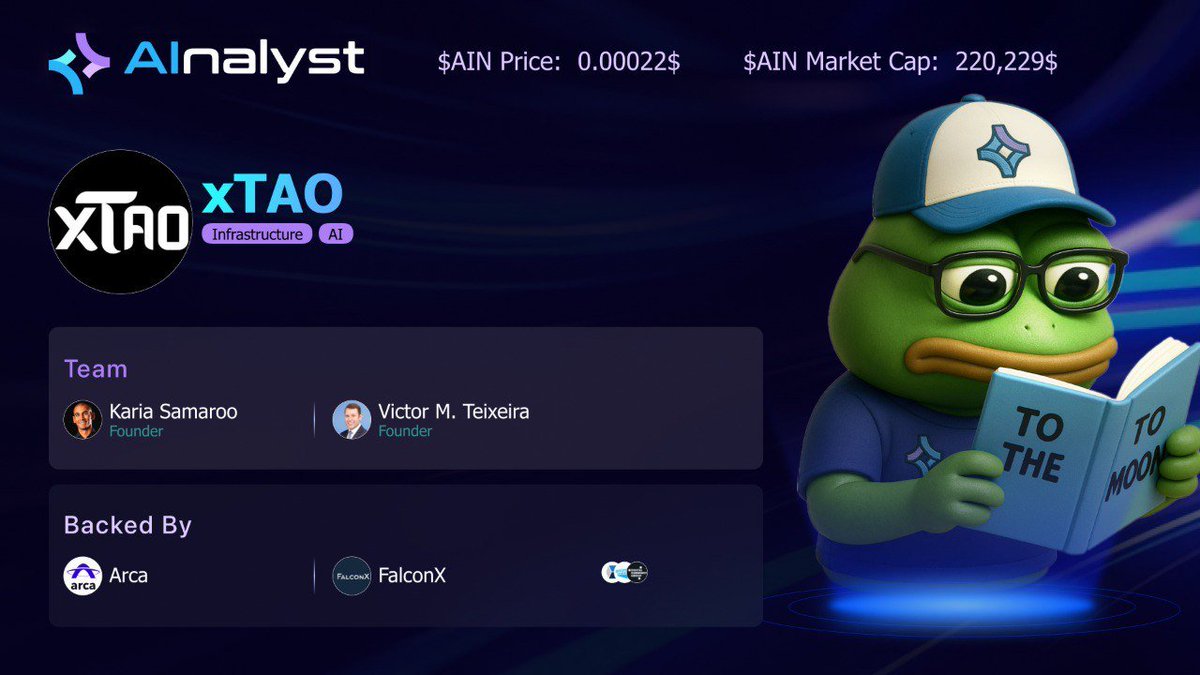The image size is (1200, 675).
Task: Click the Arca backer logo
Action: tap(83, 576)
